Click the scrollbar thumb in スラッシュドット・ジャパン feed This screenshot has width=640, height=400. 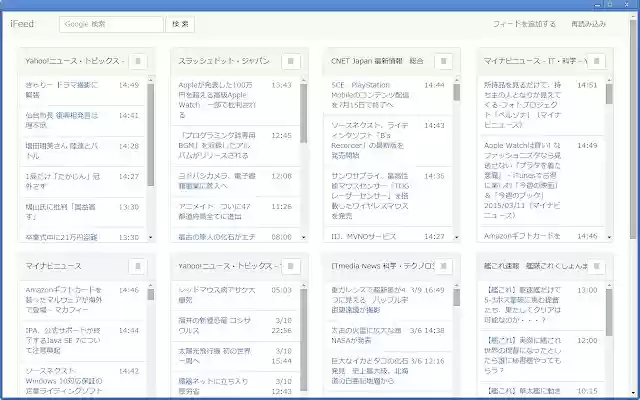click(x=303, y=113)
